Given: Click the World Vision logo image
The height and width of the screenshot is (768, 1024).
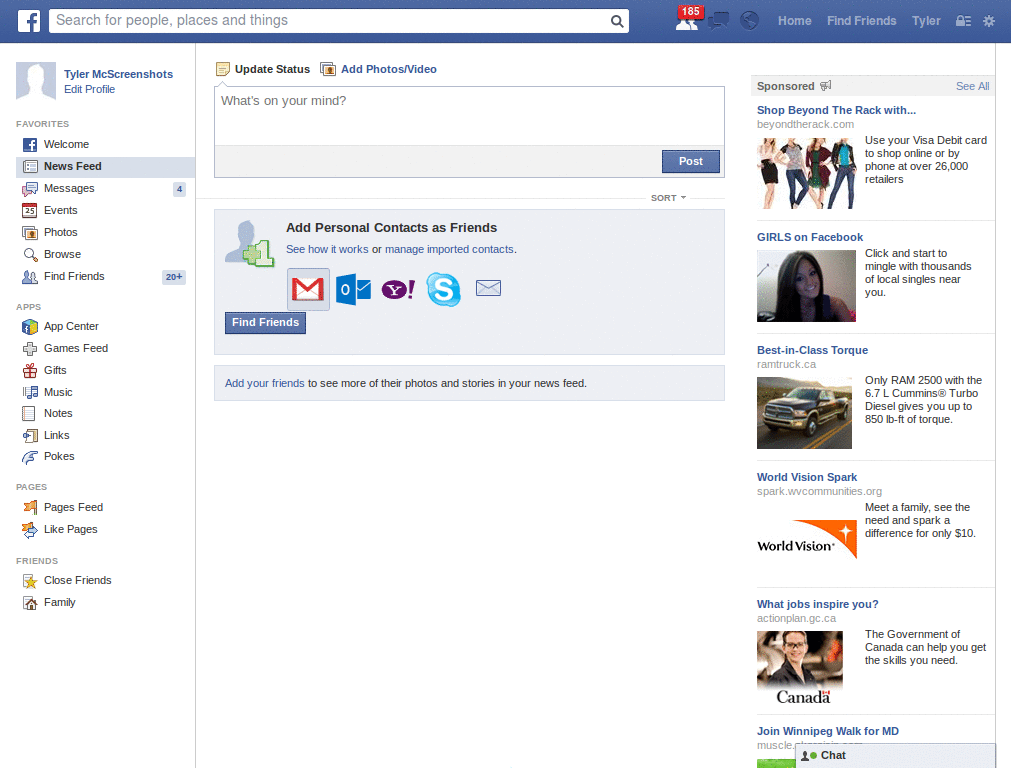Looking at the screenshot, I should [807, 539].
